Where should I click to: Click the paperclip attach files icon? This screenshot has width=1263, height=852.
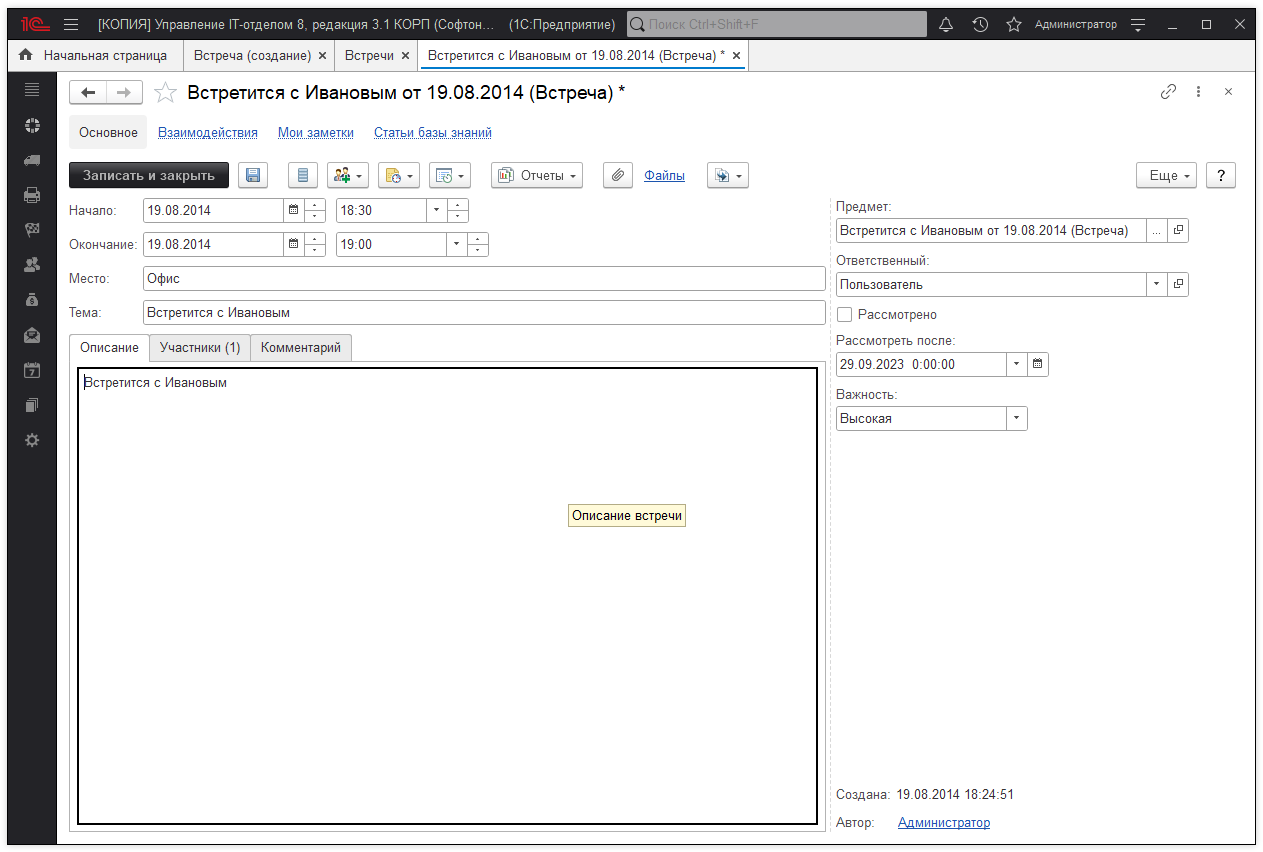click(618, 175)
